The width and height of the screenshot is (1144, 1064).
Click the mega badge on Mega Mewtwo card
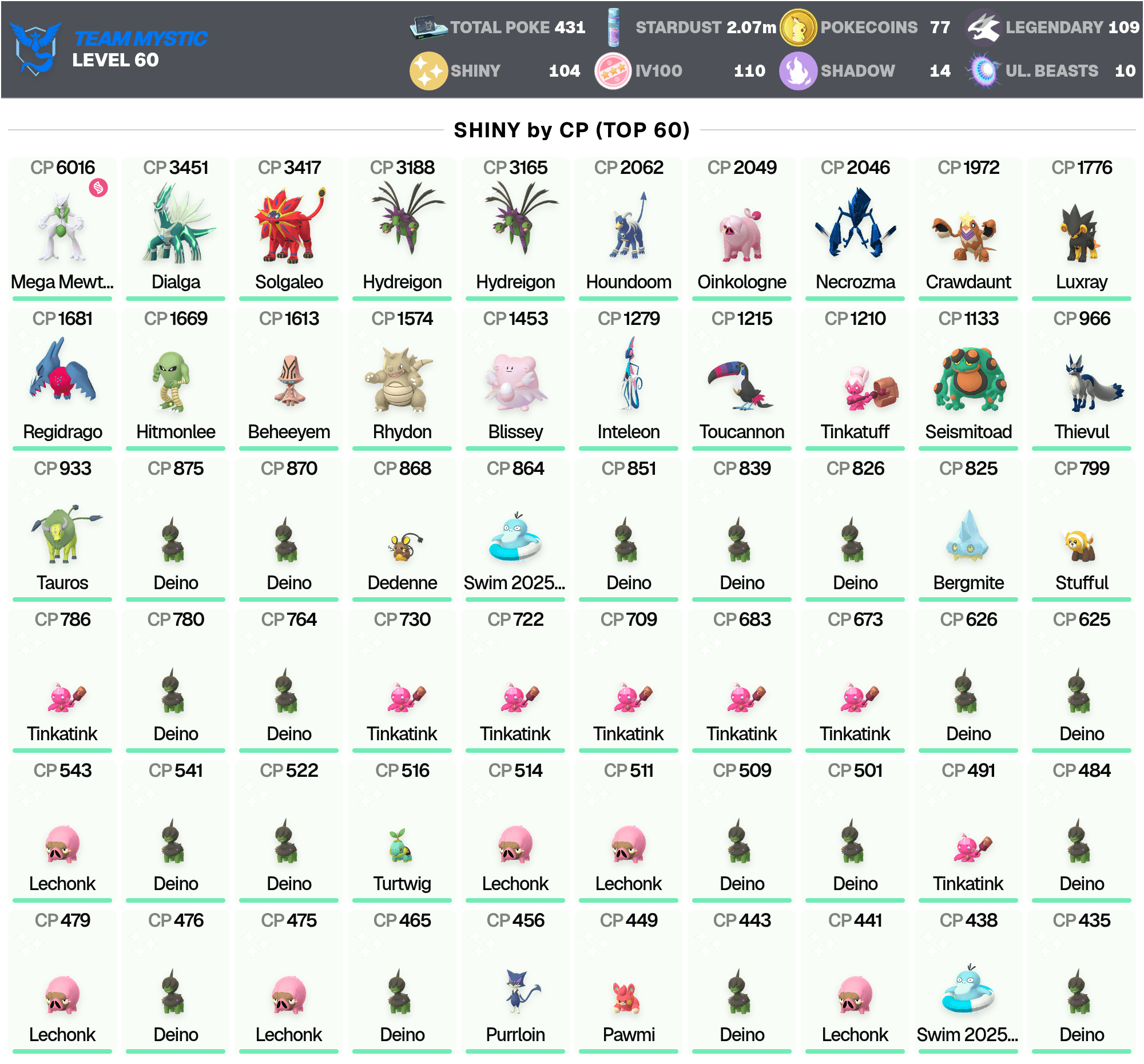click(98, 188)
